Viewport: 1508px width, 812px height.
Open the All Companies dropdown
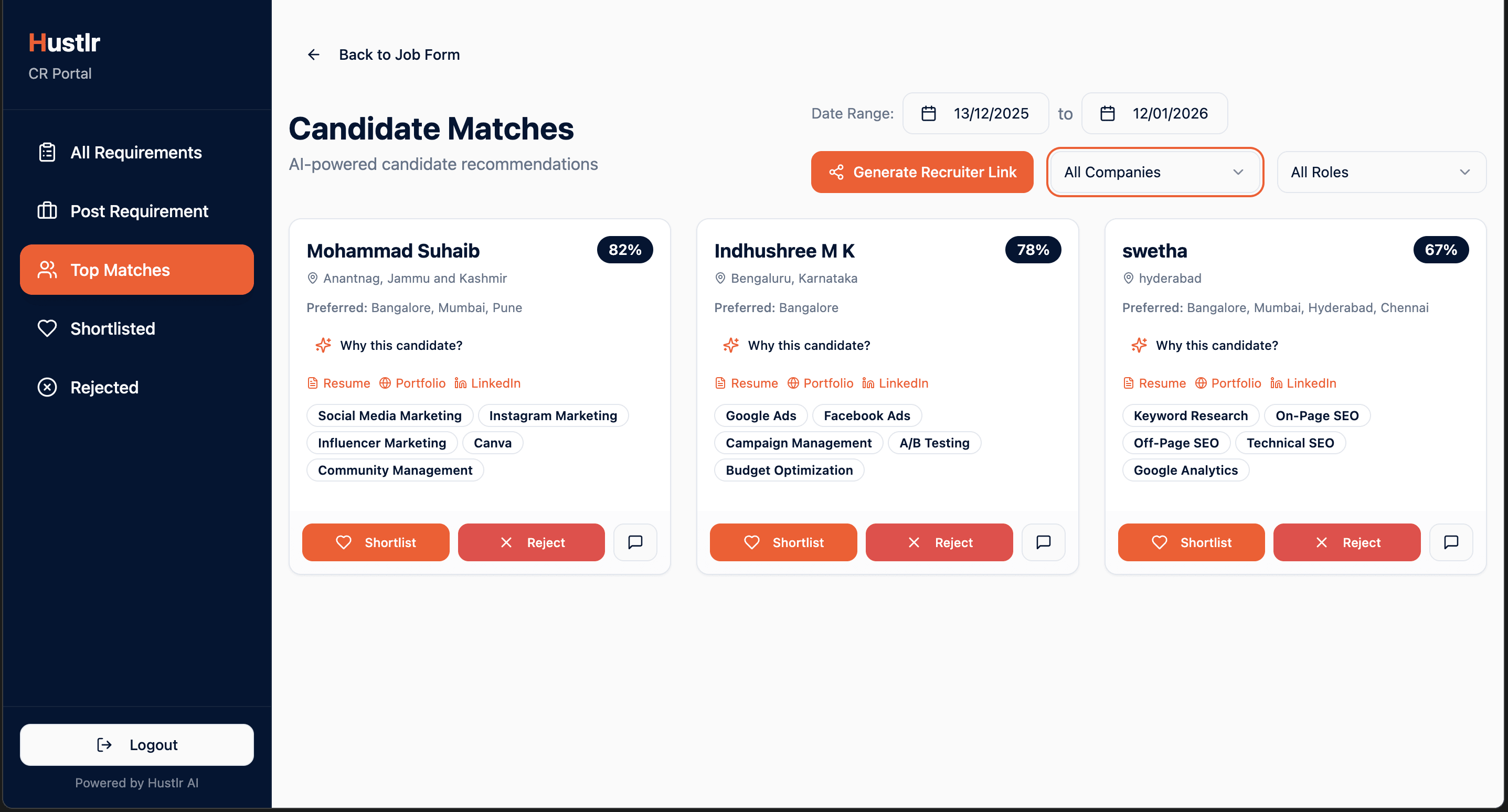[1154, 172]
